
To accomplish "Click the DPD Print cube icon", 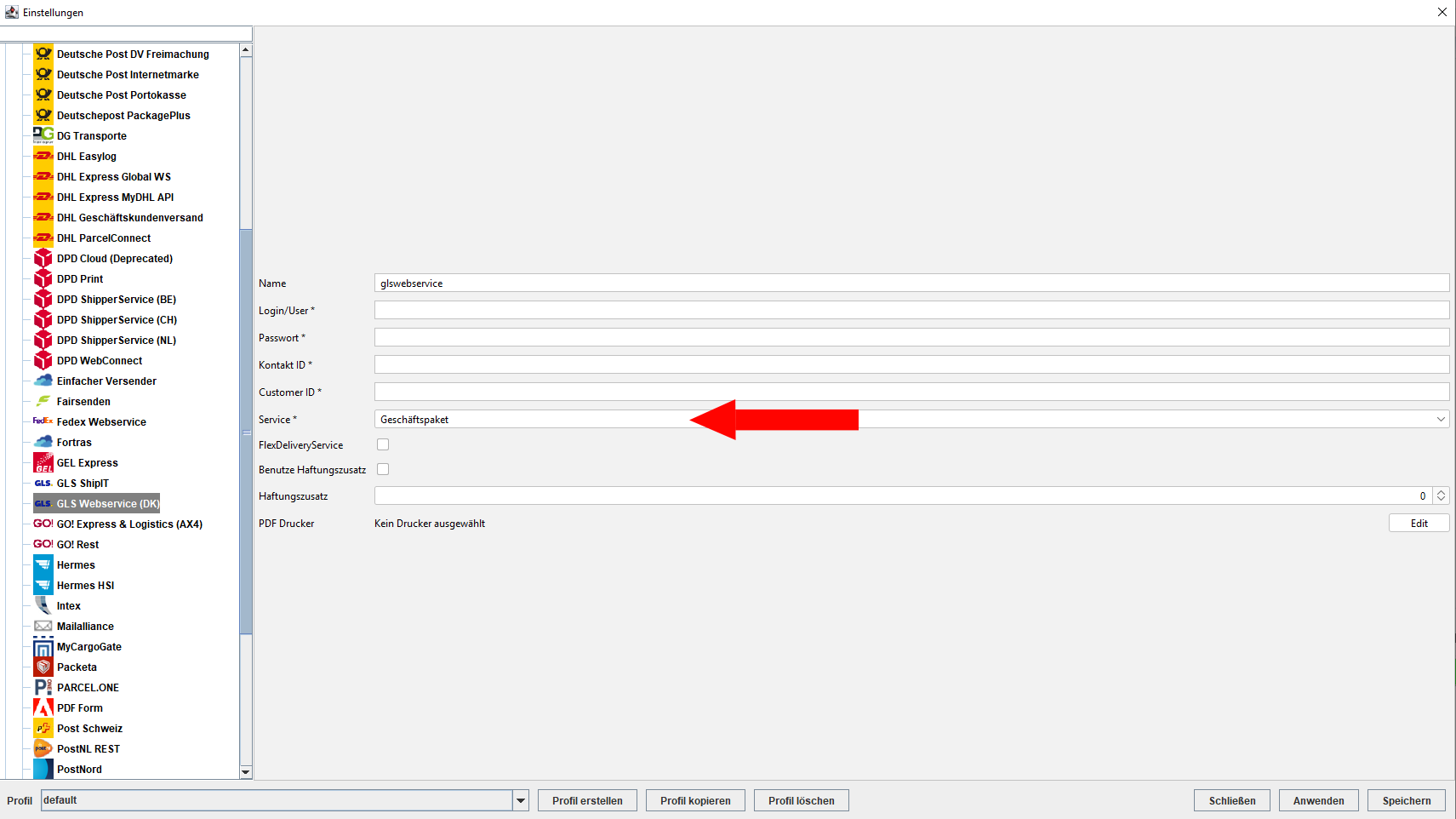I will 43,278.
